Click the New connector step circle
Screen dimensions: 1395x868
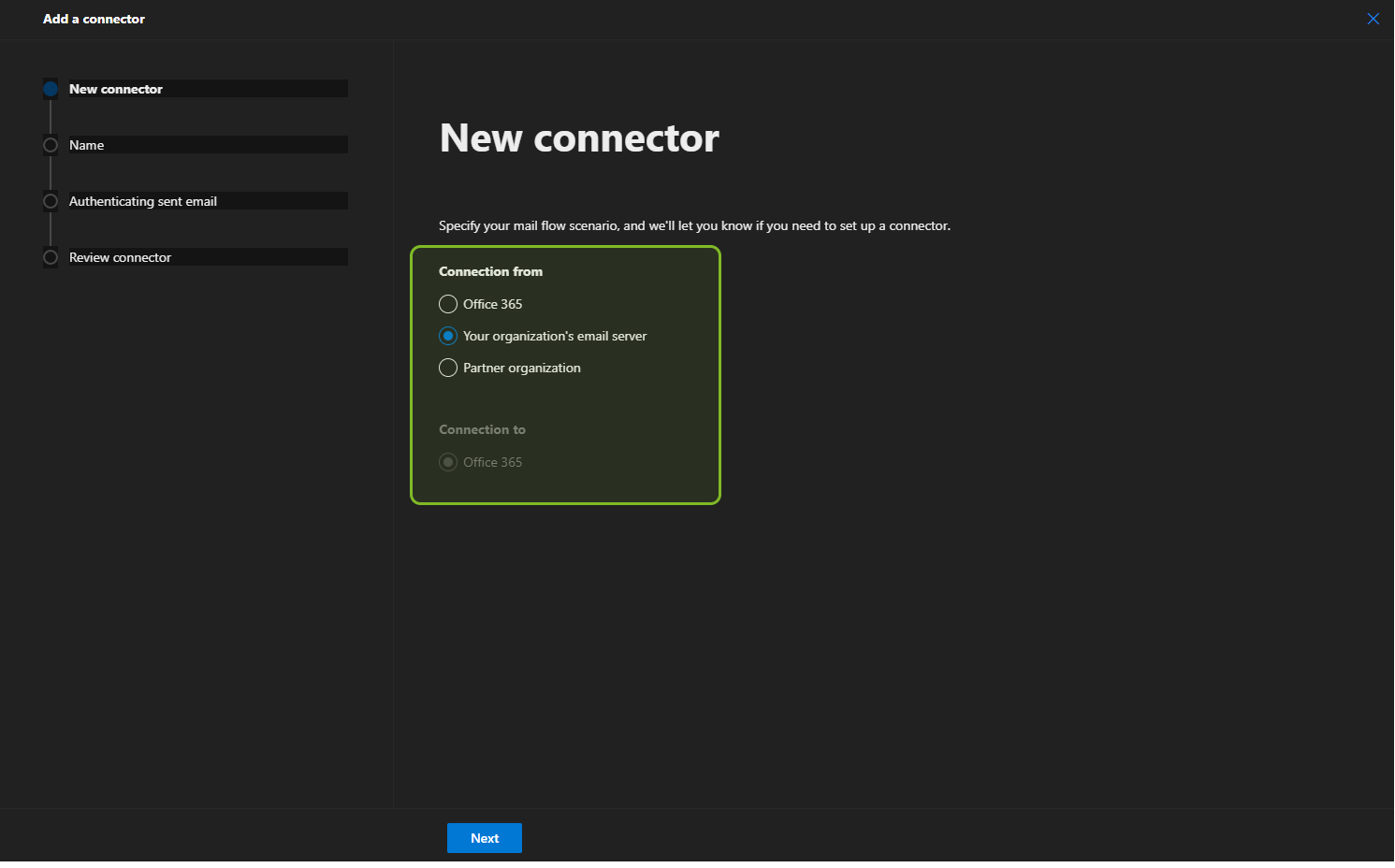51,89
